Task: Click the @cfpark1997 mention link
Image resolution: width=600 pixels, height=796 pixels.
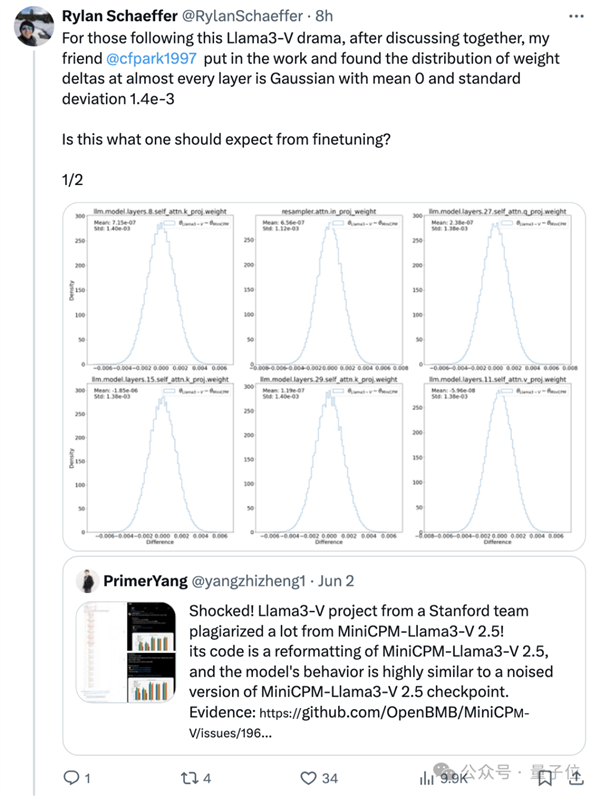Action: tap(151, 58)
